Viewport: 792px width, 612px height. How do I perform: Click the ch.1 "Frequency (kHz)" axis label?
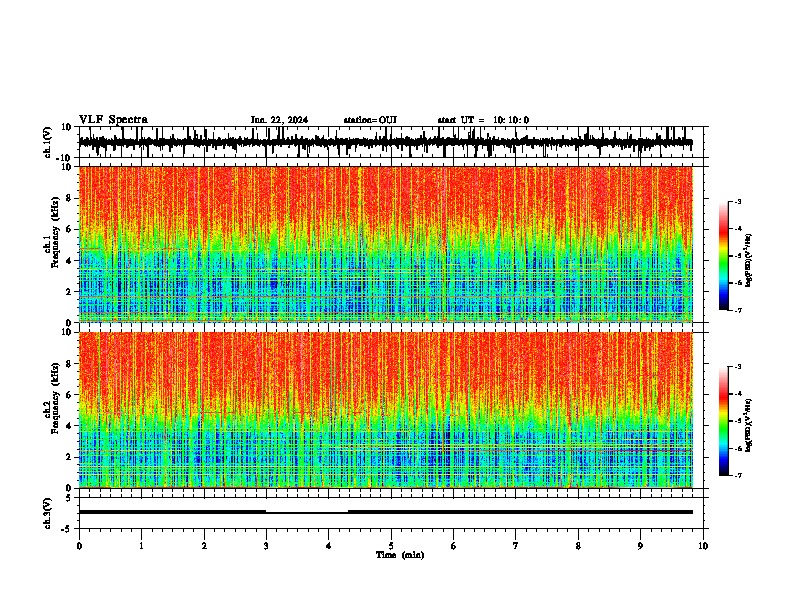(x=56, y=233)
